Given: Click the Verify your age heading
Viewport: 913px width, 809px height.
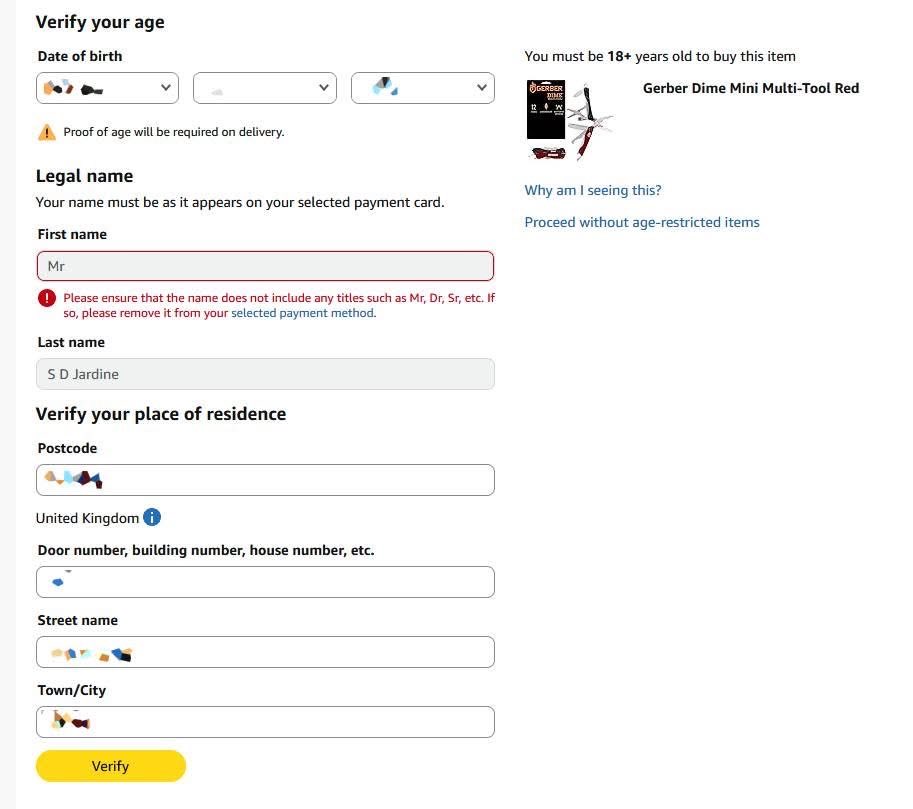Looking at the screenshot, I should 100,22.
